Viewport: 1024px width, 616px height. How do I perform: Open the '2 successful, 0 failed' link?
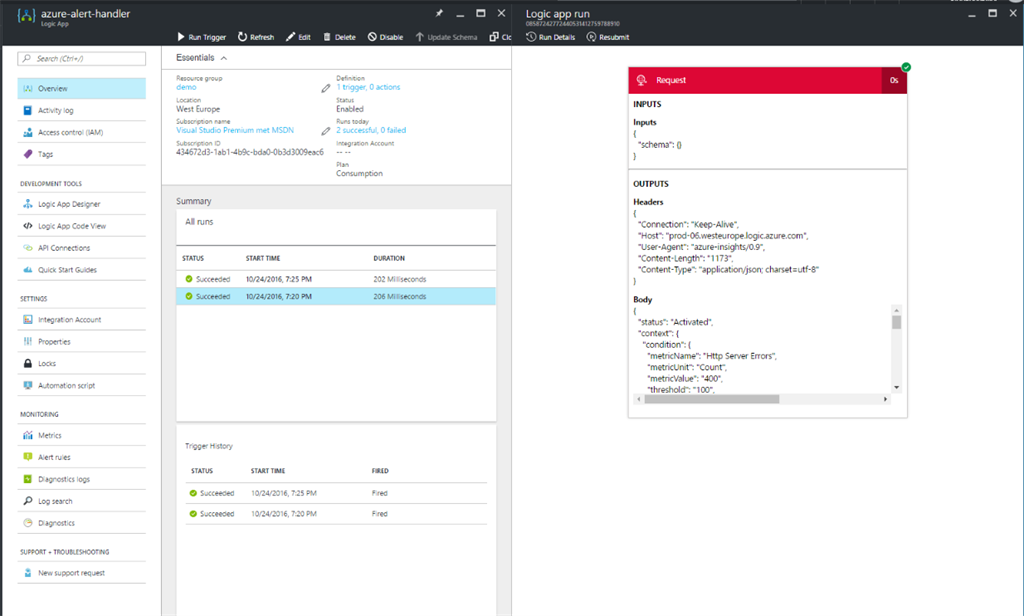pos(370,130)
